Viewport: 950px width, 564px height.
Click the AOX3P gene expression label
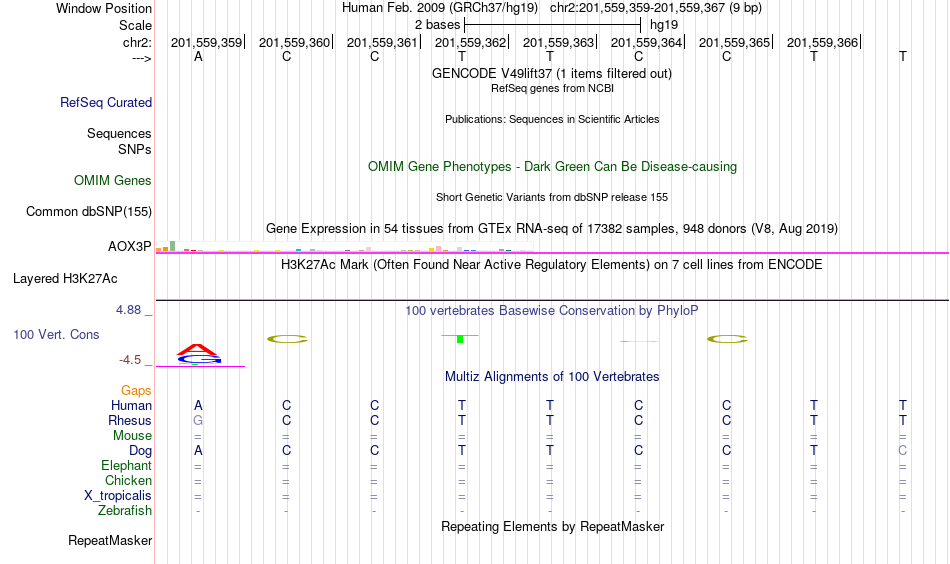(x=130, y=247)
